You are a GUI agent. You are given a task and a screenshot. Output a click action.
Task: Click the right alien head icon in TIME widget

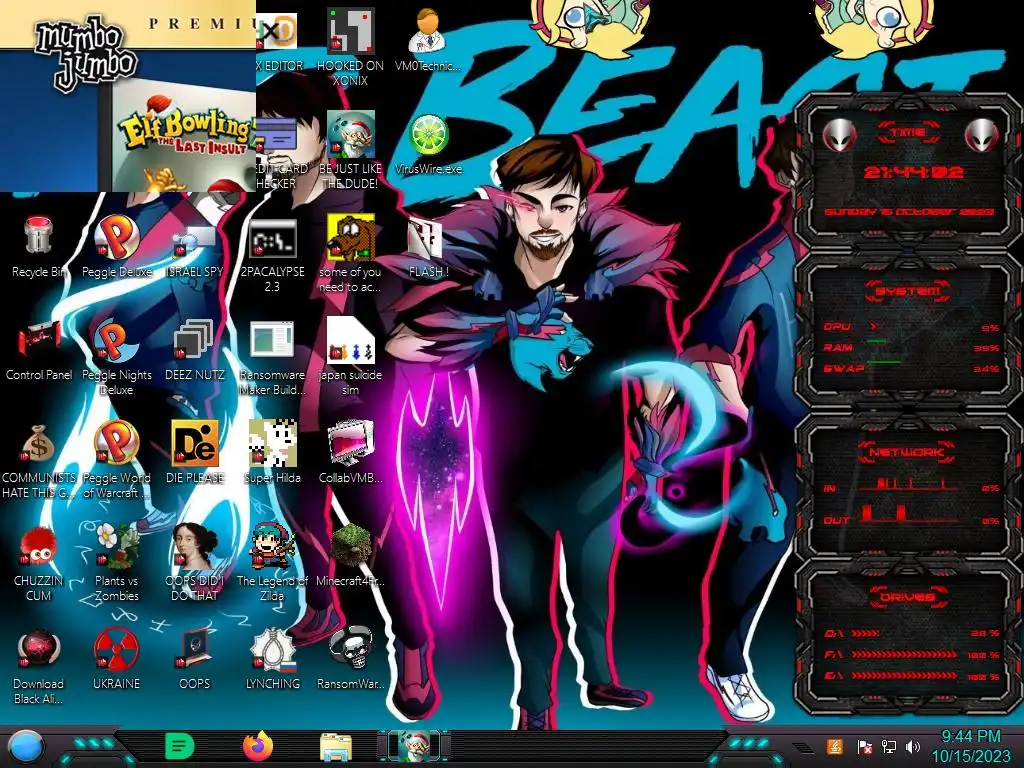(981, 136)
